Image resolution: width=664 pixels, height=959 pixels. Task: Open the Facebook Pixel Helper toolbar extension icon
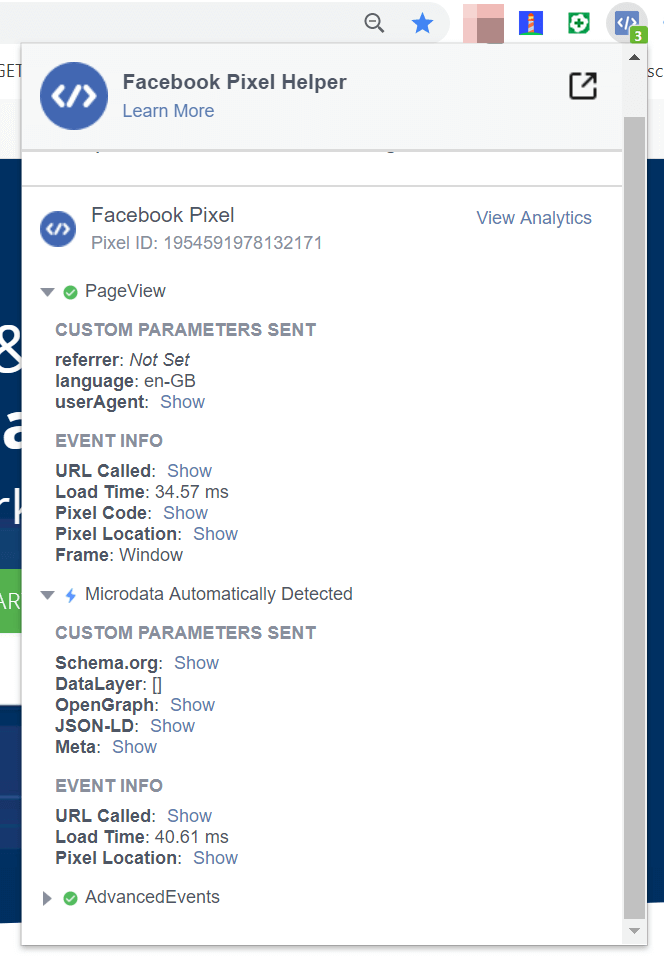click(x=627, y=22)
